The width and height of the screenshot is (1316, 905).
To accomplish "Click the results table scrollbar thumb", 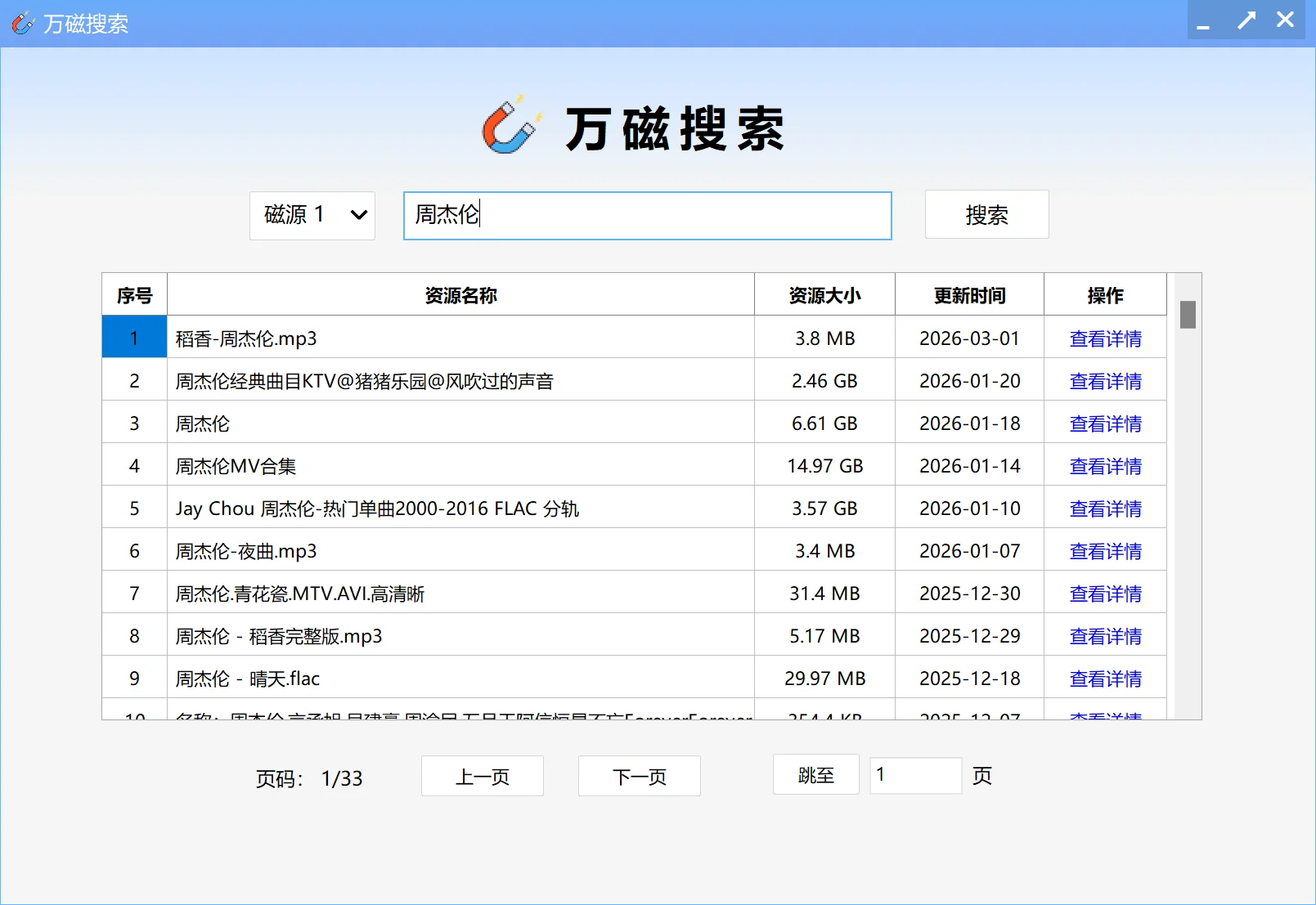I will [x=1188, y=315].
